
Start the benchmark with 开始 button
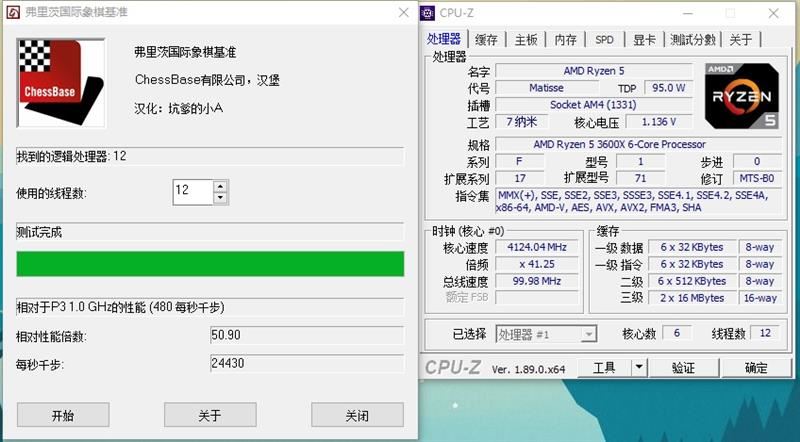63,415
